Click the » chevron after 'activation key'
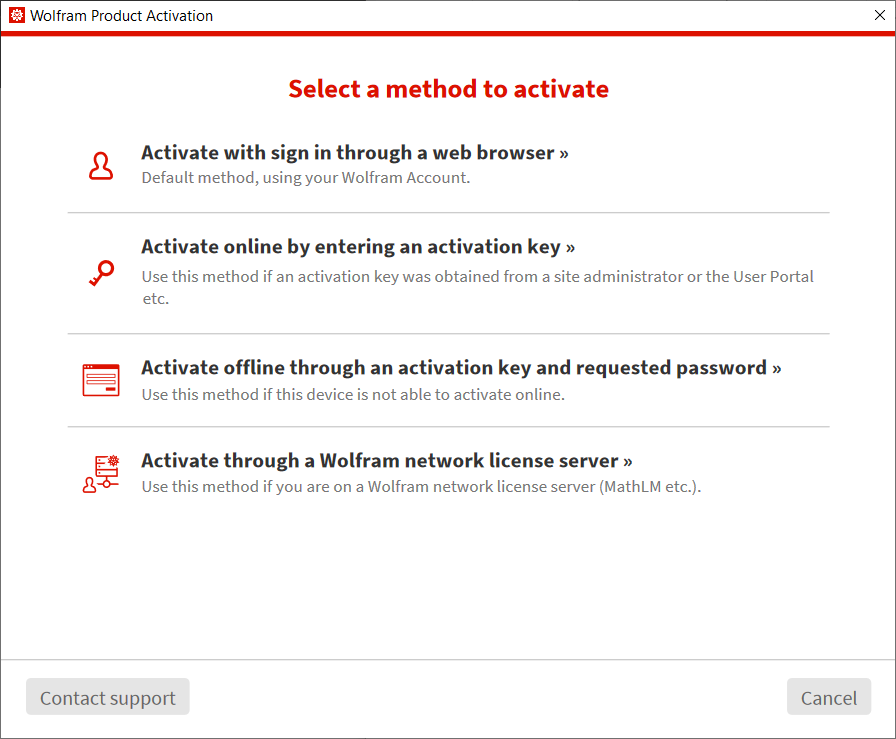Screen dimensions: 896x739 (570, 248)
